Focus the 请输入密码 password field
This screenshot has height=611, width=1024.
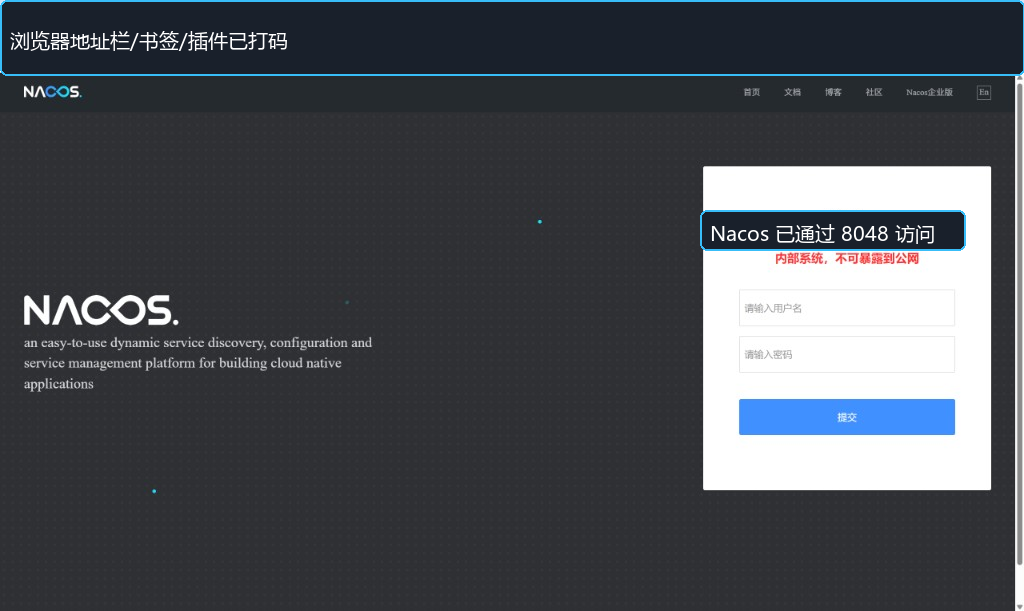pos(846,354)
